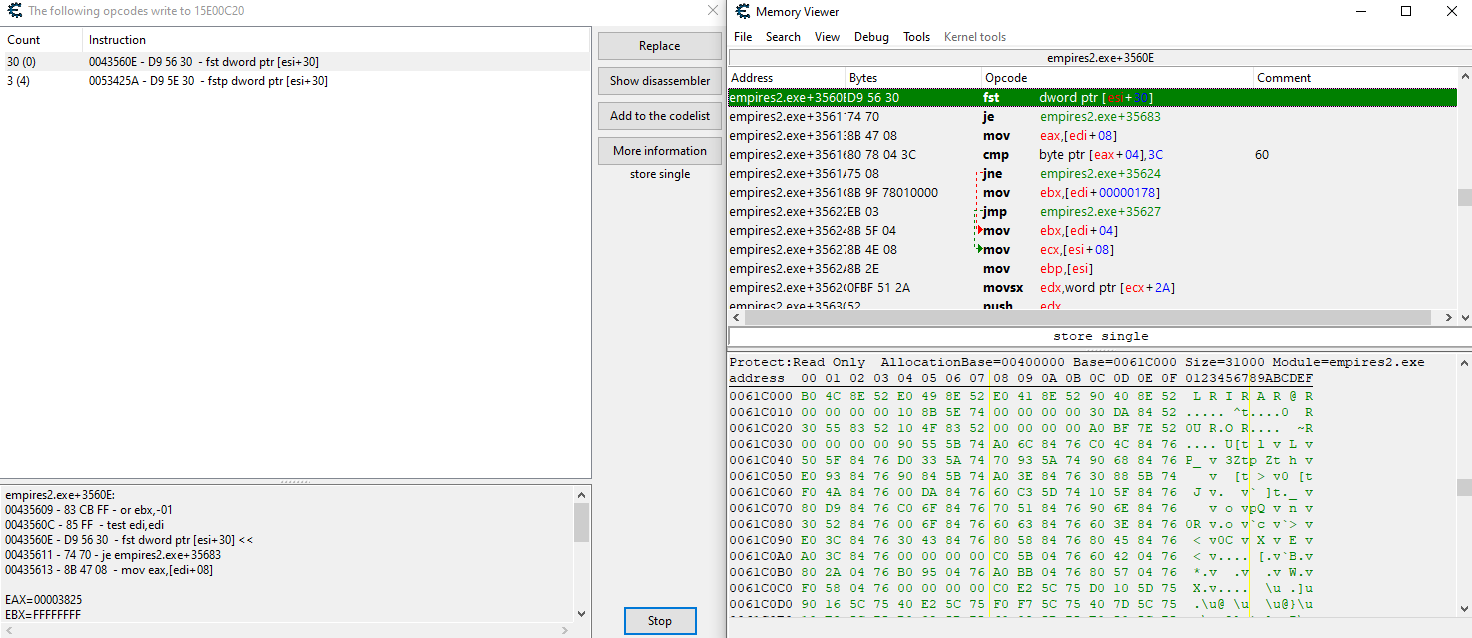1472x638 pixels.
Task: Select the jne empires2.exe+35624 row
Action: click(x=1092, y=174)
